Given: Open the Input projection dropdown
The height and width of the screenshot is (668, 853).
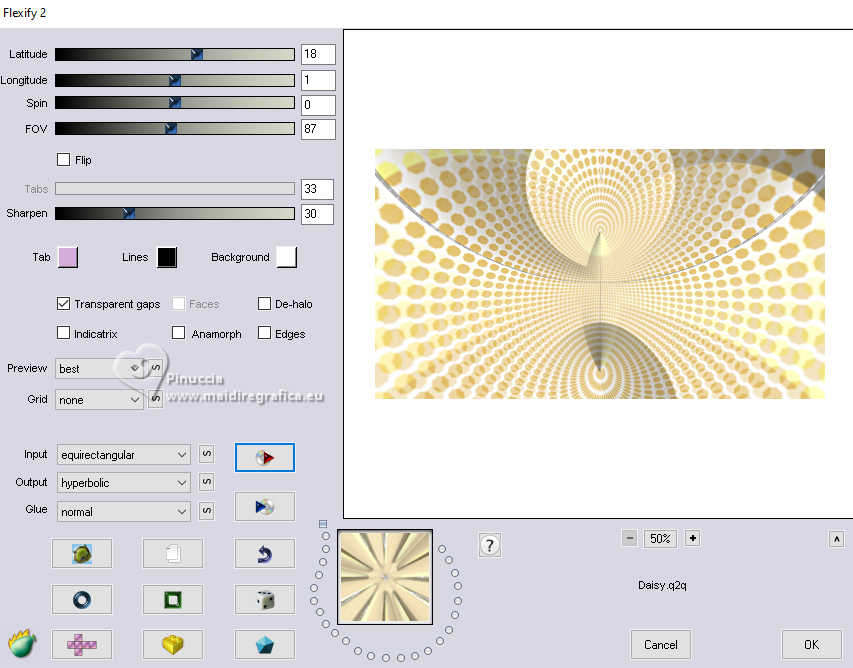Looking at the screenshot, I should click(123, 455).
